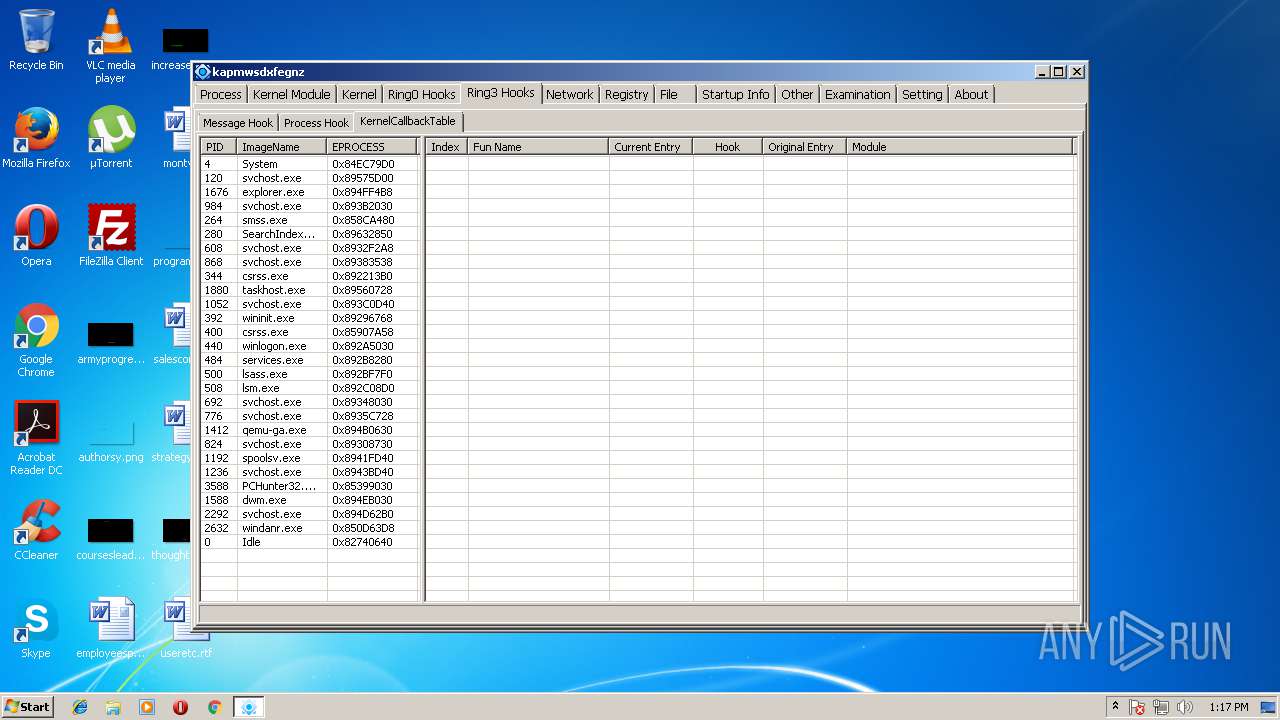Sort process list by PID column
The width and height of the screenshot is (1280, 720).
click(218, 146)
